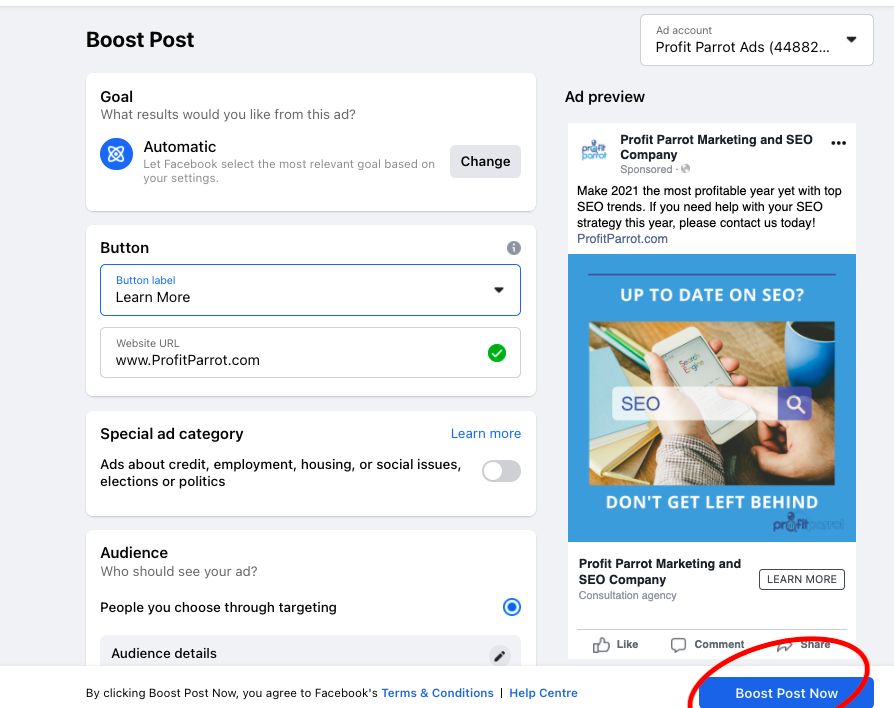
Task: Click the public globe icon beside Sponsored
Action: [685, 169]
